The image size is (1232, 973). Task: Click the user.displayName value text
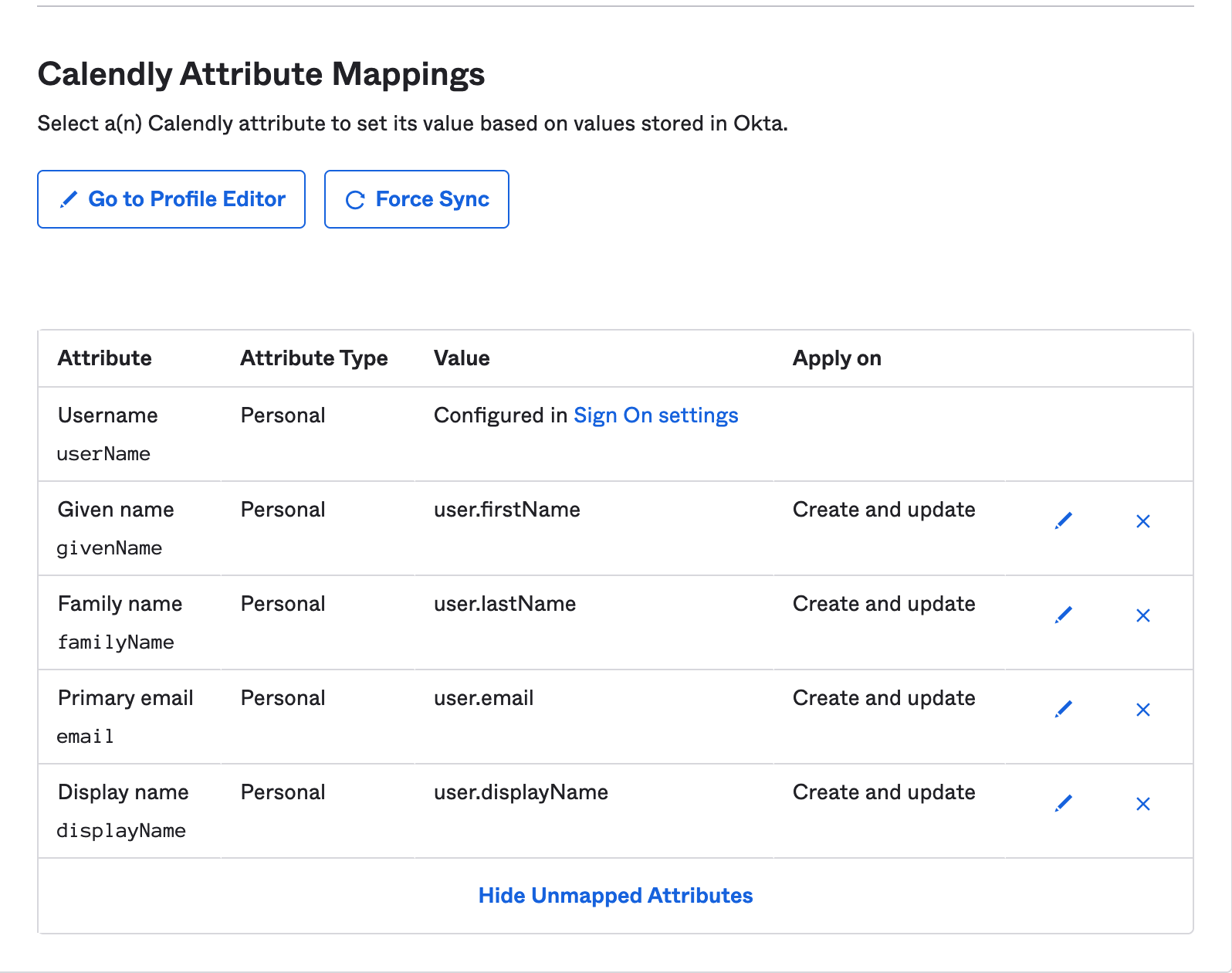520,792
